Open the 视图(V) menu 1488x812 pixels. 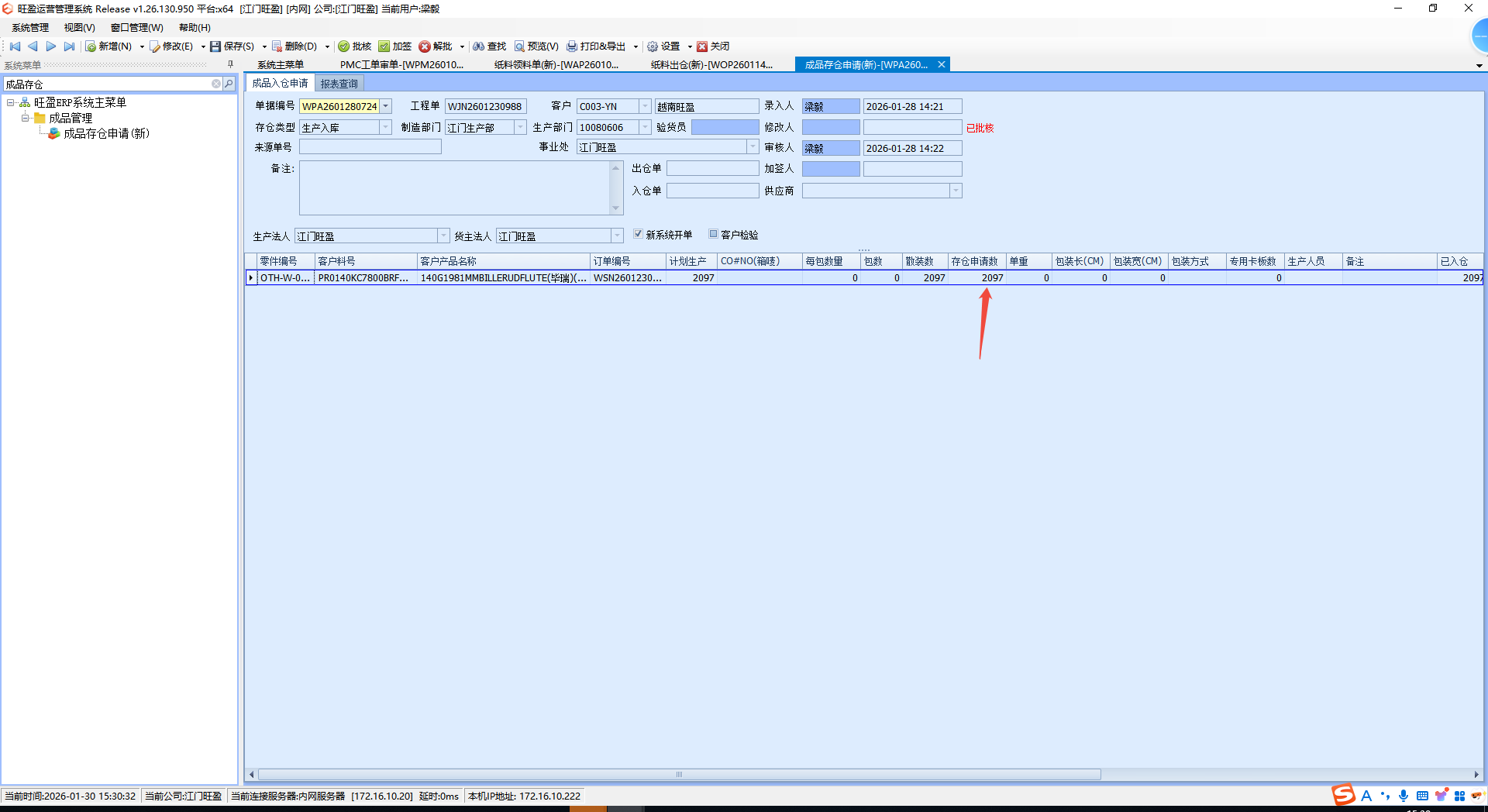point(79,28)
